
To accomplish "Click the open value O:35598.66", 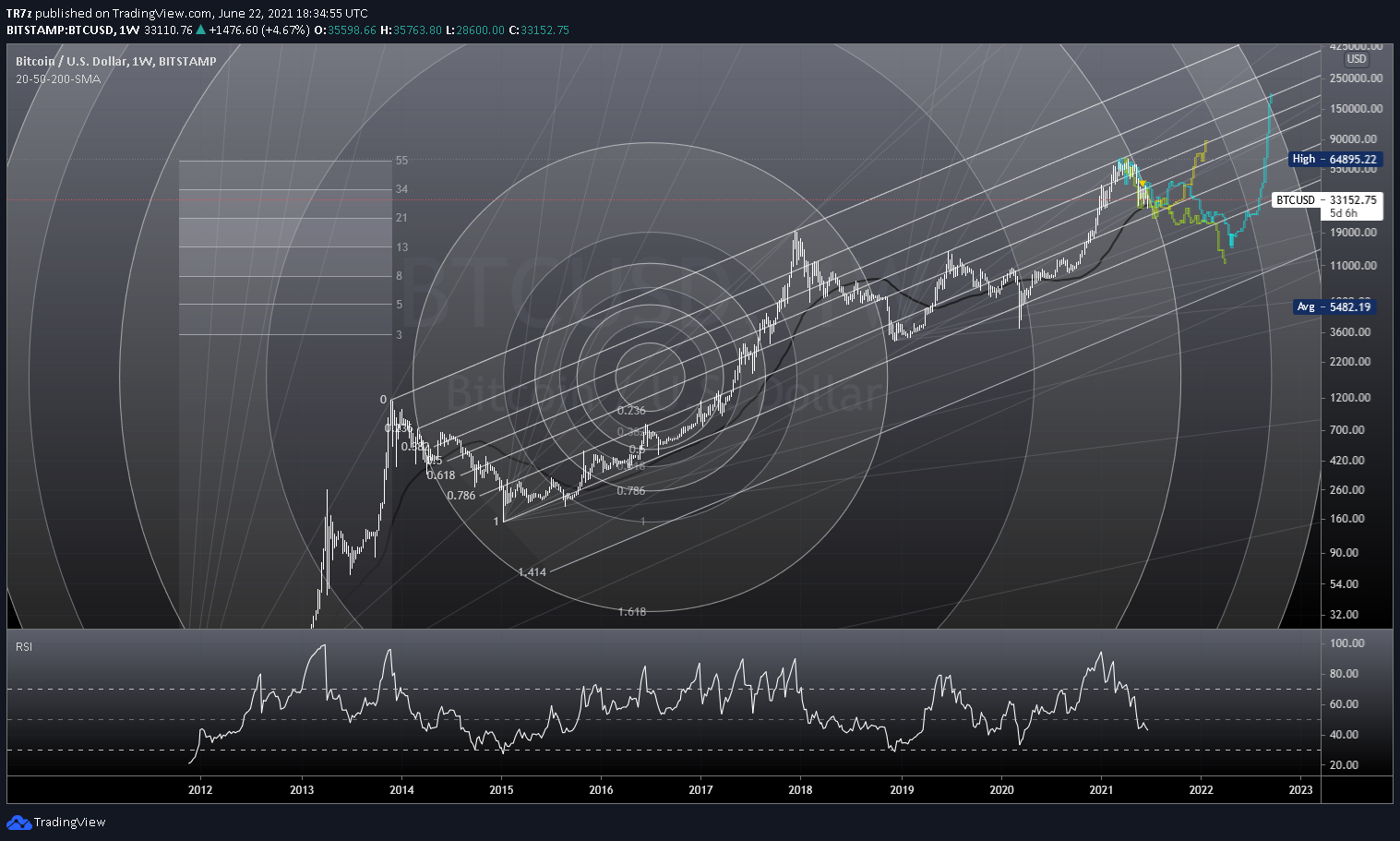I will 345,30.
